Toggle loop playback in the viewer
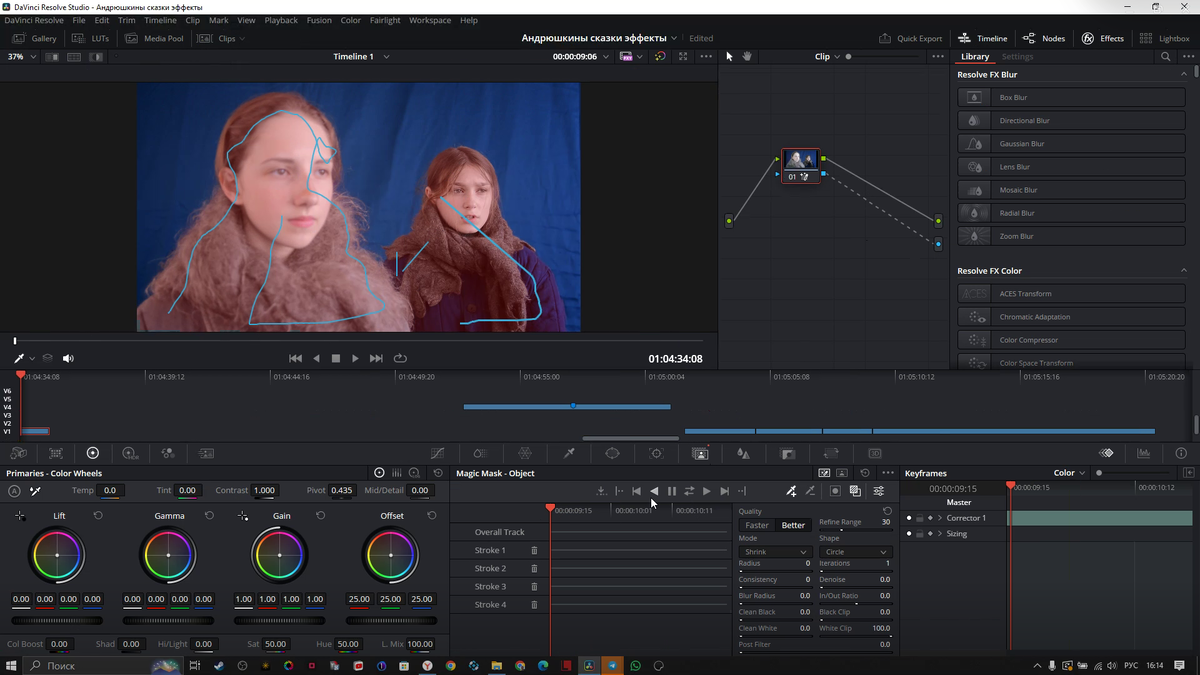 coord(400,358)
